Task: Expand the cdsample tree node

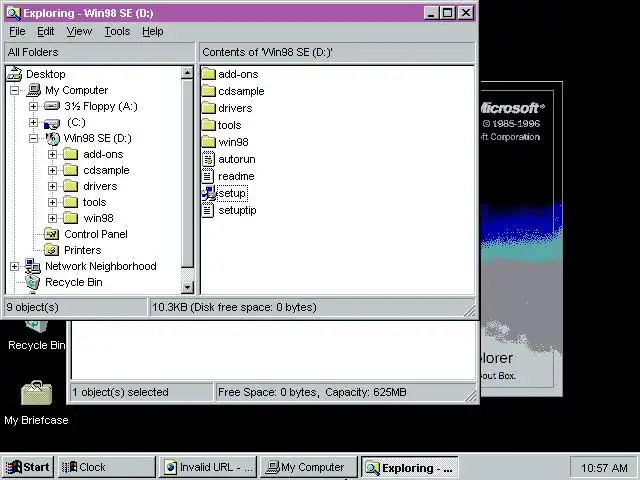Action: pyautogui.click(x=52, y=170)
